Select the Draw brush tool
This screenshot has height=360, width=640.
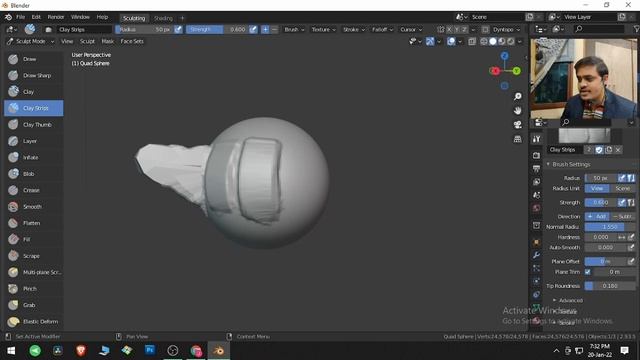tap(33, 59)
